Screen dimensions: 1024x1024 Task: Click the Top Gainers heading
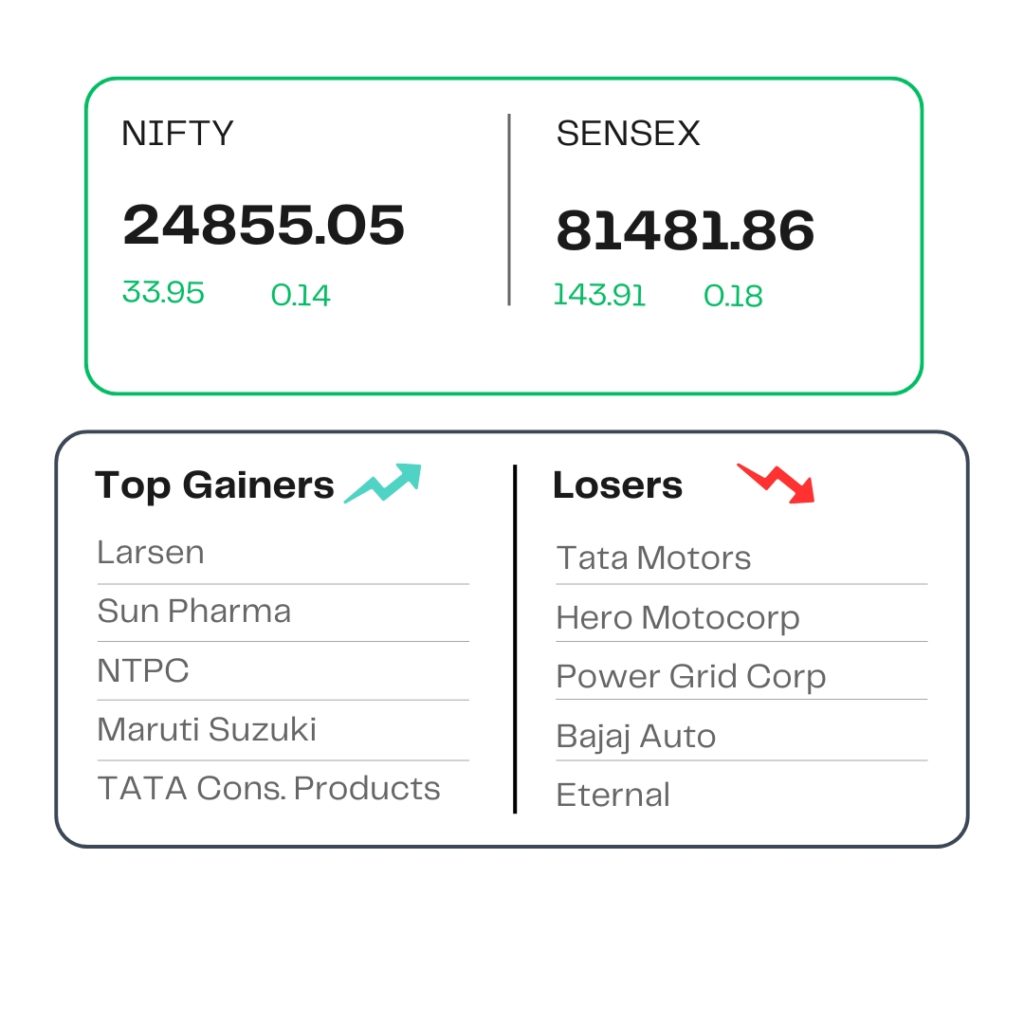click(214, 485)
